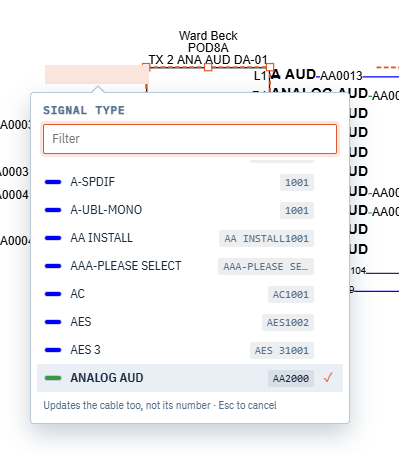Choose AAA-PLEASE SELECT signal type

pyautogui.click(x=190, y=266)
